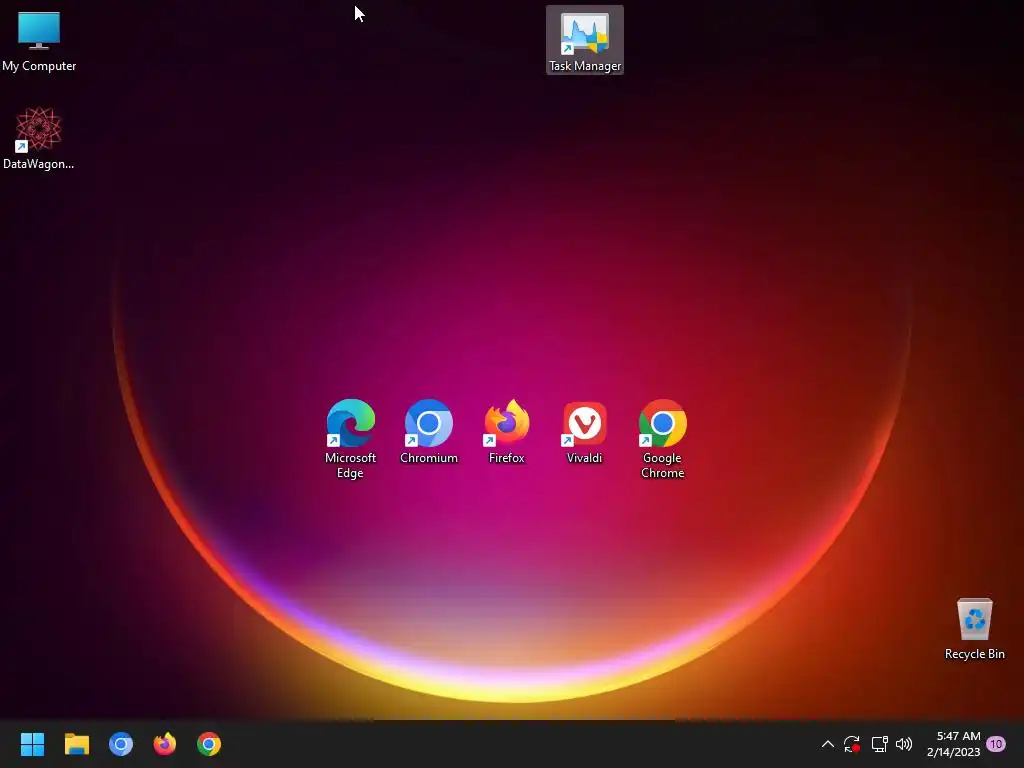This screenshot has height=768, width=1024.
Task: Open network status from tray
Action: point(879,744)
